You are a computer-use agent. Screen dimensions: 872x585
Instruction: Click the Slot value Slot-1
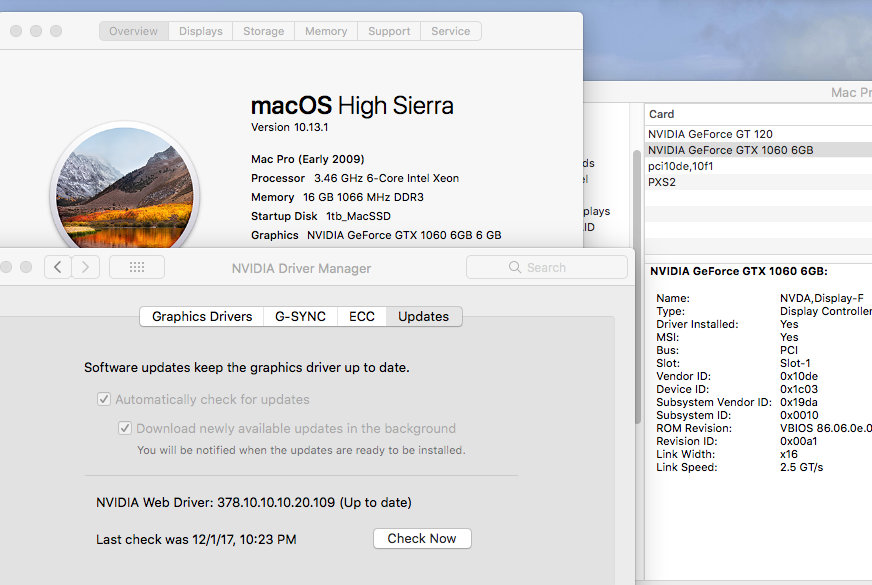click(795, 363)
